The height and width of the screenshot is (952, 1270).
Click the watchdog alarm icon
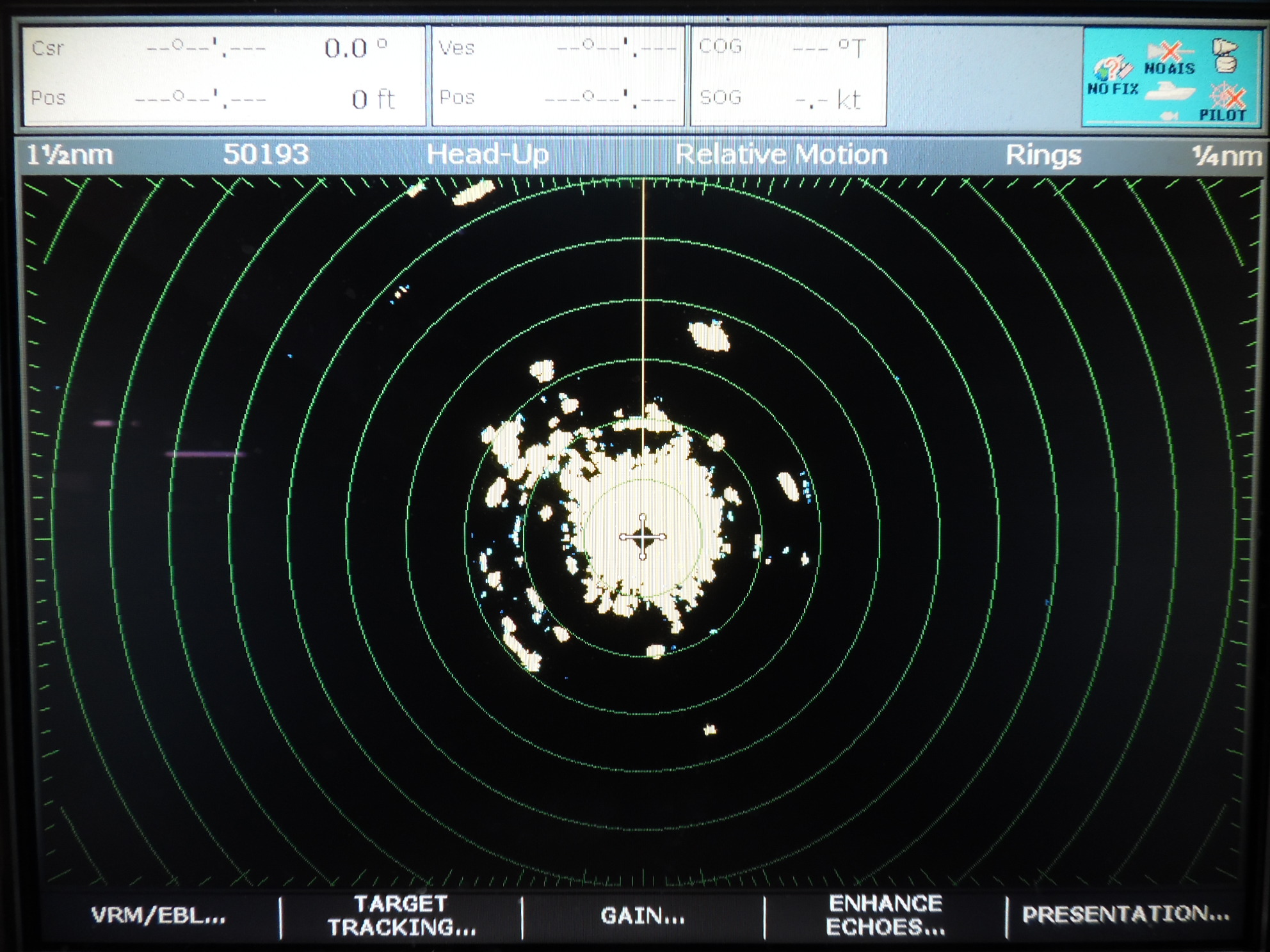point(1224,54)
